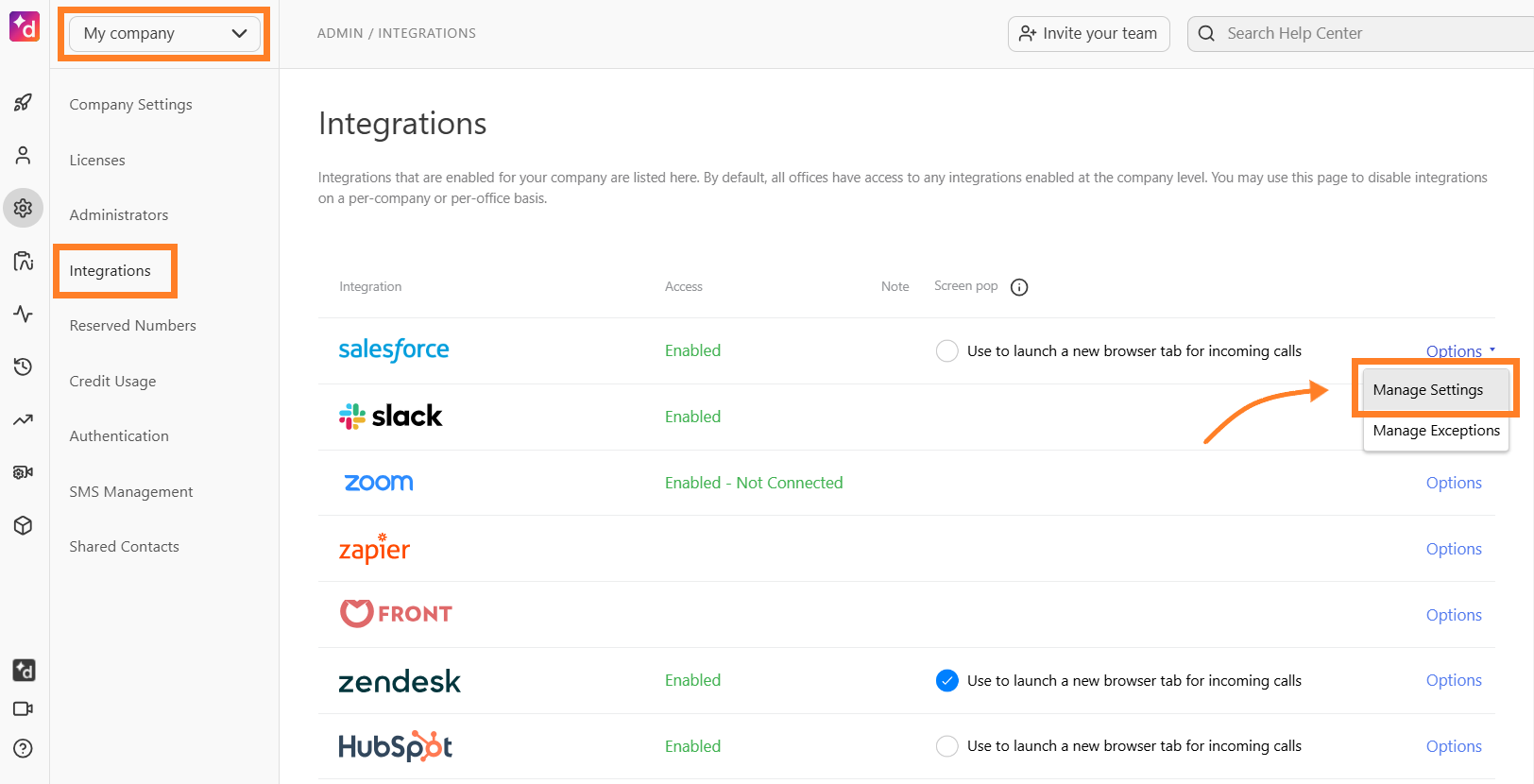Screen dimensions: 1534x784
Task: Click Zoom 'Enabled - Not Connected' status
Action: [x=754, y=483]
